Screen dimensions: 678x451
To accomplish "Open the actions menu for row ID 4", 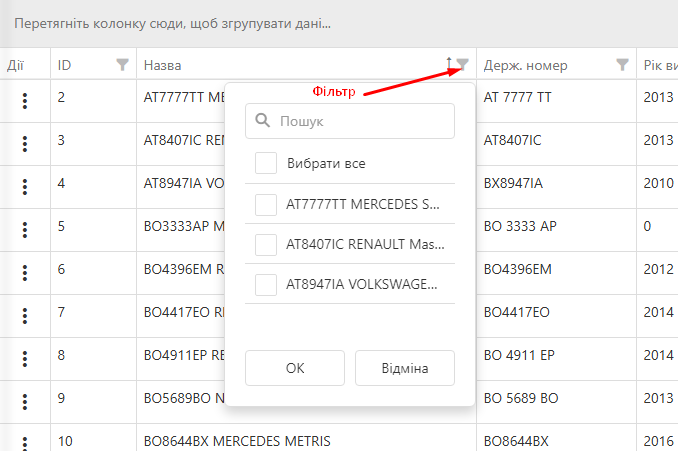I will [25, 187].
